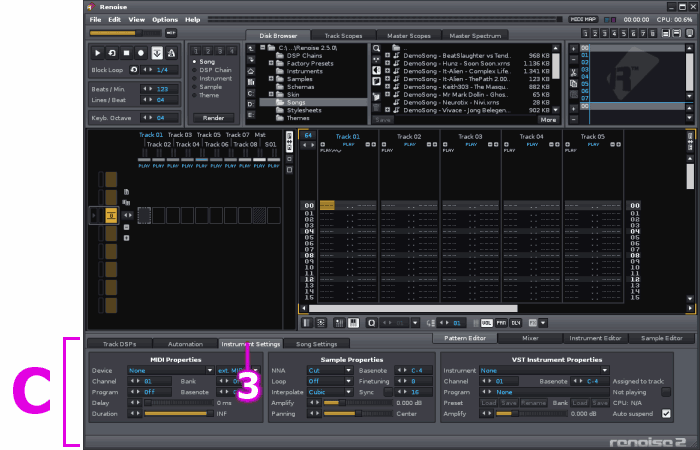Click the magnifier search icon in file list
Screen dimensions: 700x450
(x=376, y=48)
